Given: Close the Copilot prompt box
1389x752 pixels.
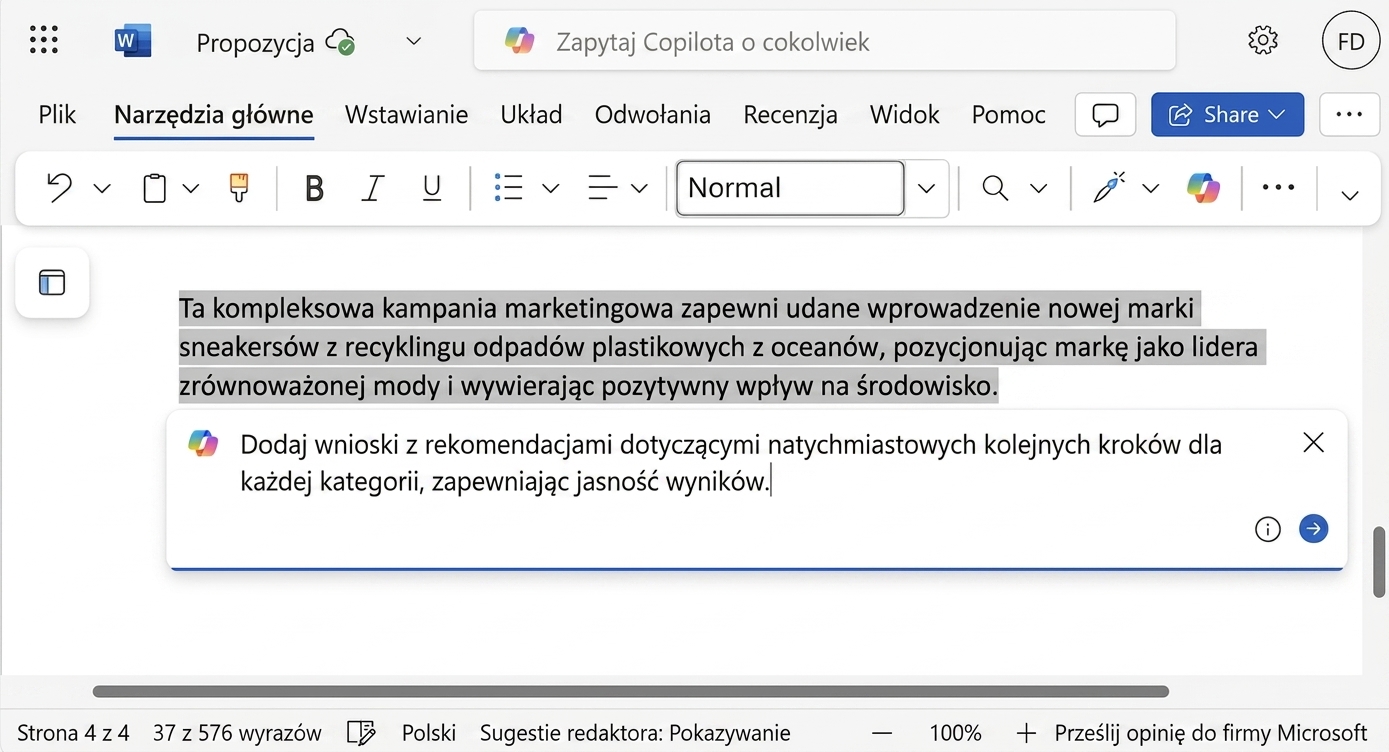Looking at the screenshot, I should click(x=1313, y=442).
